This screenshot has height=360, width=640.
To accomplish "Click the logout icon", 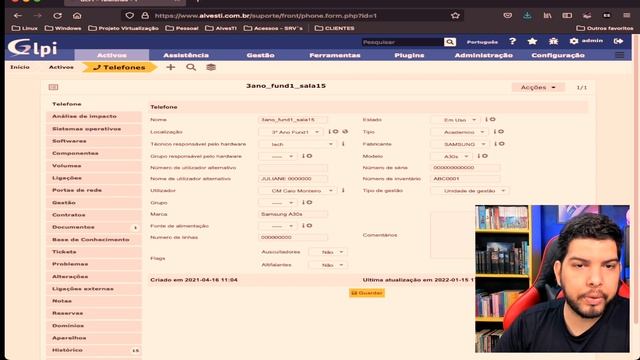I will click(618, 41).
